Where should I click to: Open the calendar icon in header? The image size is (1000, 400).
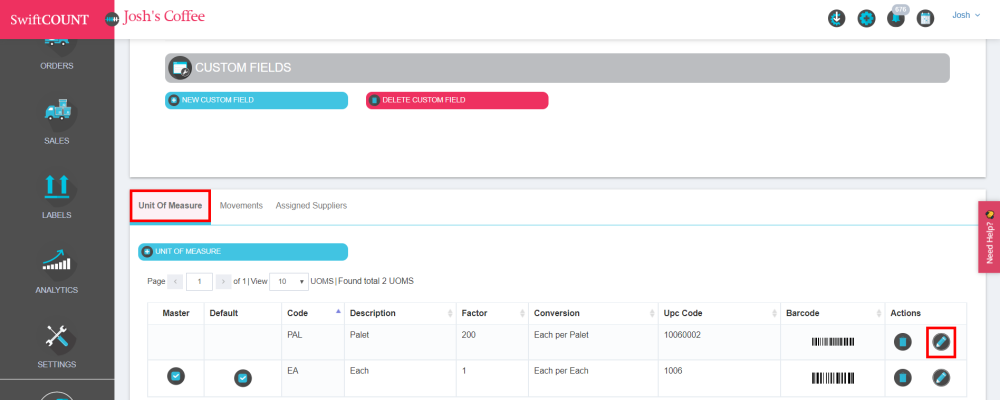click(925, 18)
